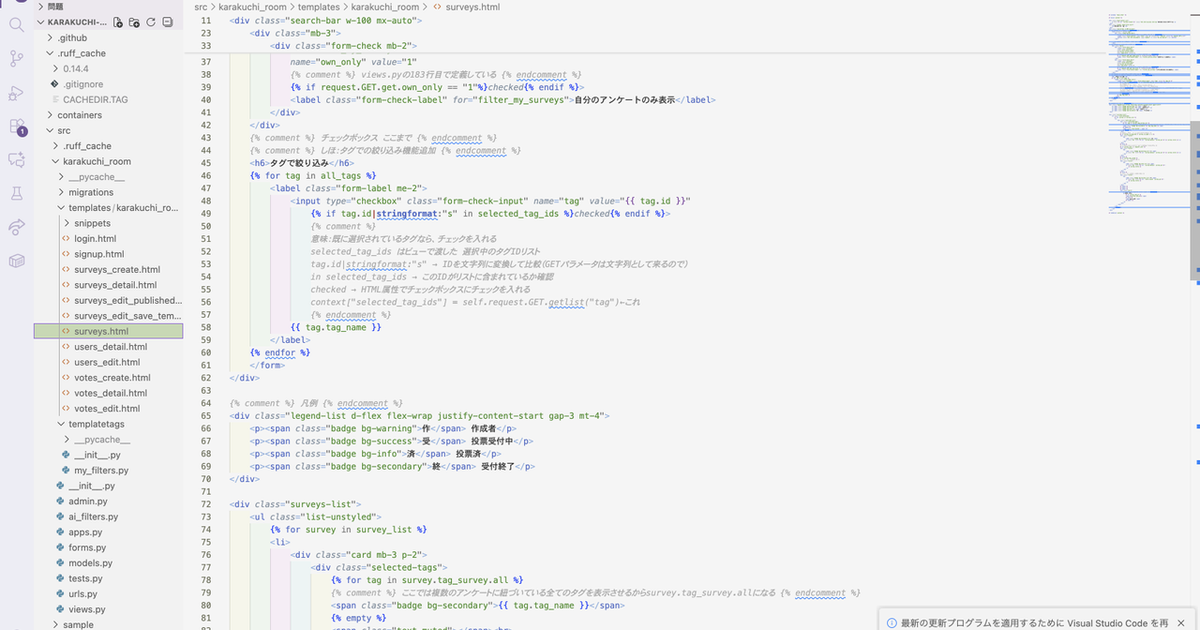This screenshot has width=1200, height=630.
Task: Open the Live Share arrow icon
Action: pos(16,227)
